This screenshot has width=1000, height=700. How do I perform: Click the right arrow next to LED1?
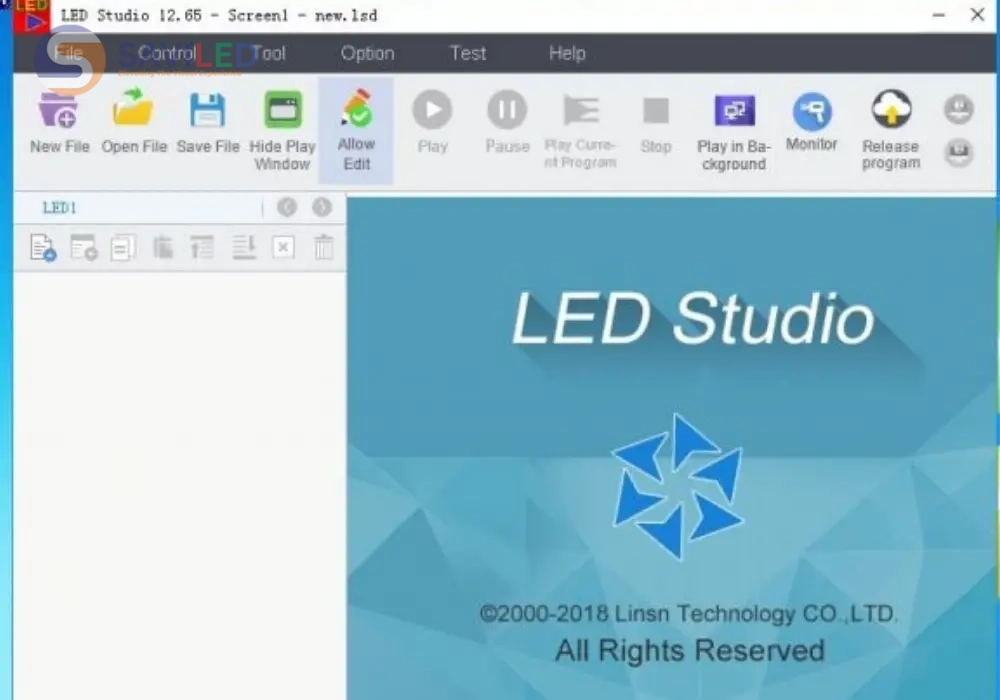coord(321,207)
